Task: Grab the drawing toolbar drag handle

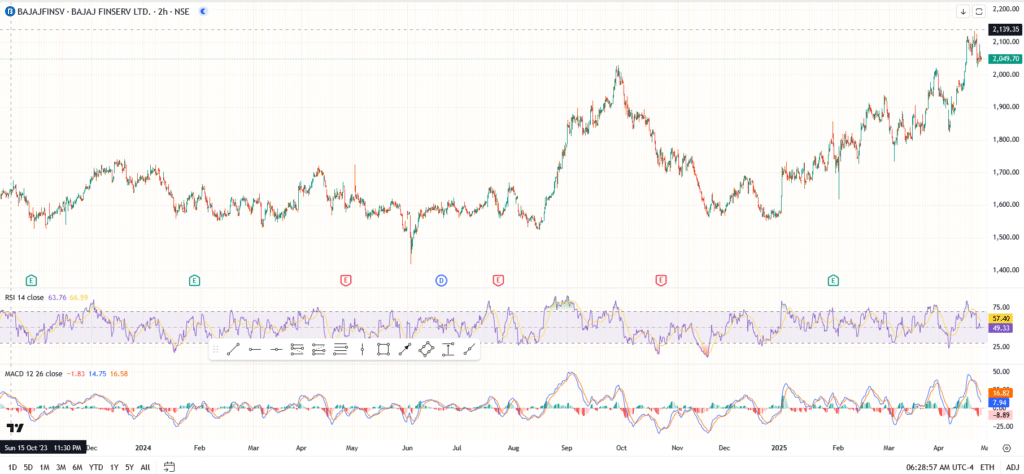Action: pos(215,350)
